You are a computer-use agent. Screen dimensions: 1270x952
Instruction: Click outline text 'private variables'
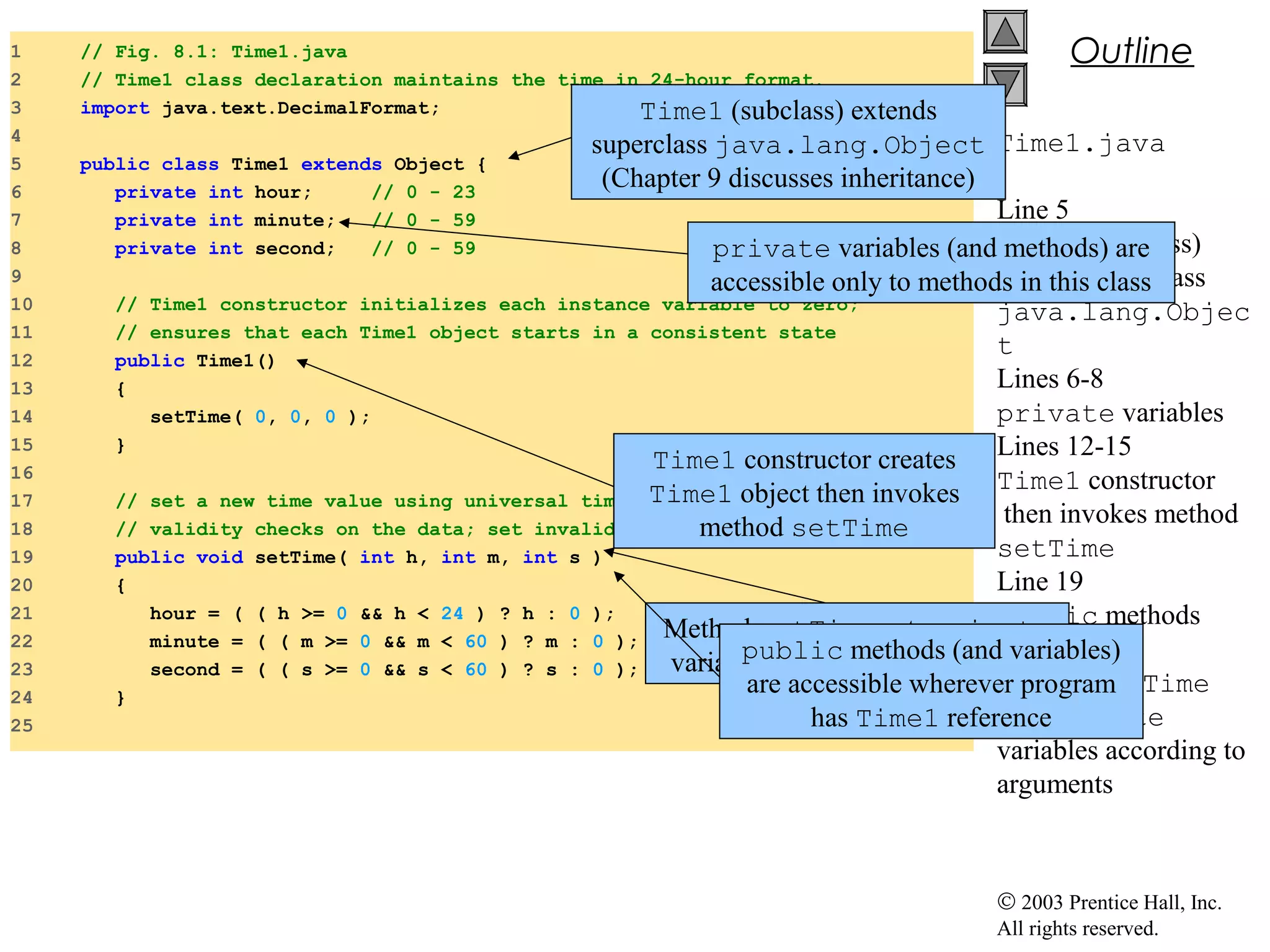[x=1110, y=413]
